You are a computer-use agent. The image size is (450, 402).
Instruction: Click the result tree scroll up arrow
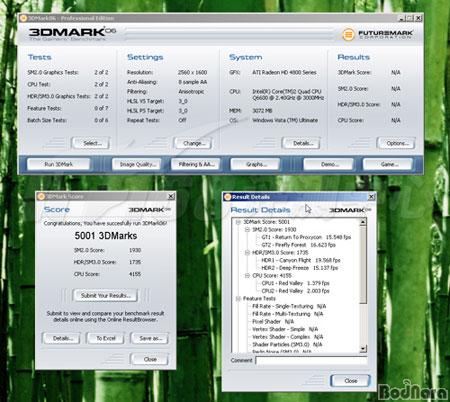pyautogui.click(x=363, y=222)
